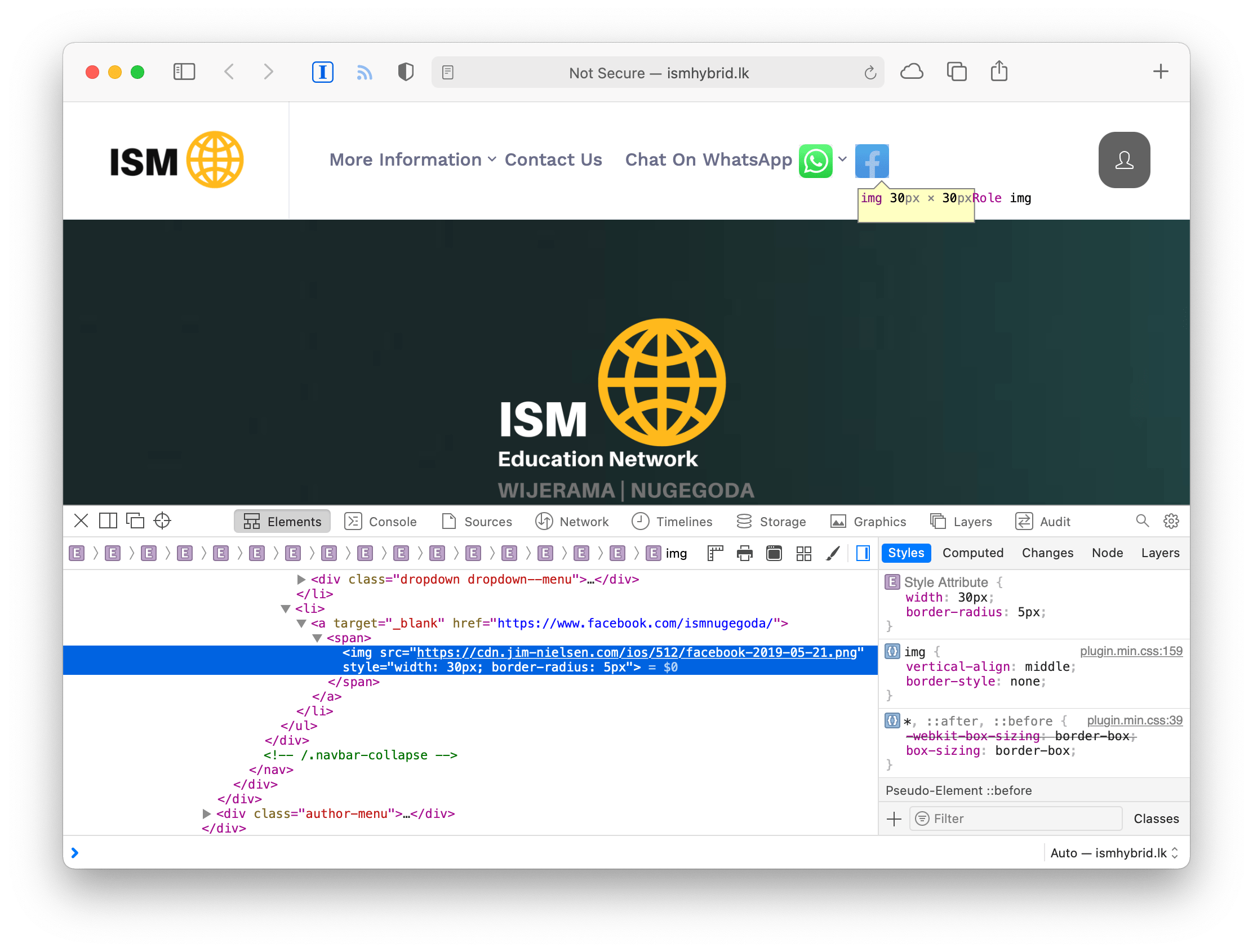1253x952 pixels.
Task: Click the WhatsApp icon in navbar
Action: click(815, 161)
